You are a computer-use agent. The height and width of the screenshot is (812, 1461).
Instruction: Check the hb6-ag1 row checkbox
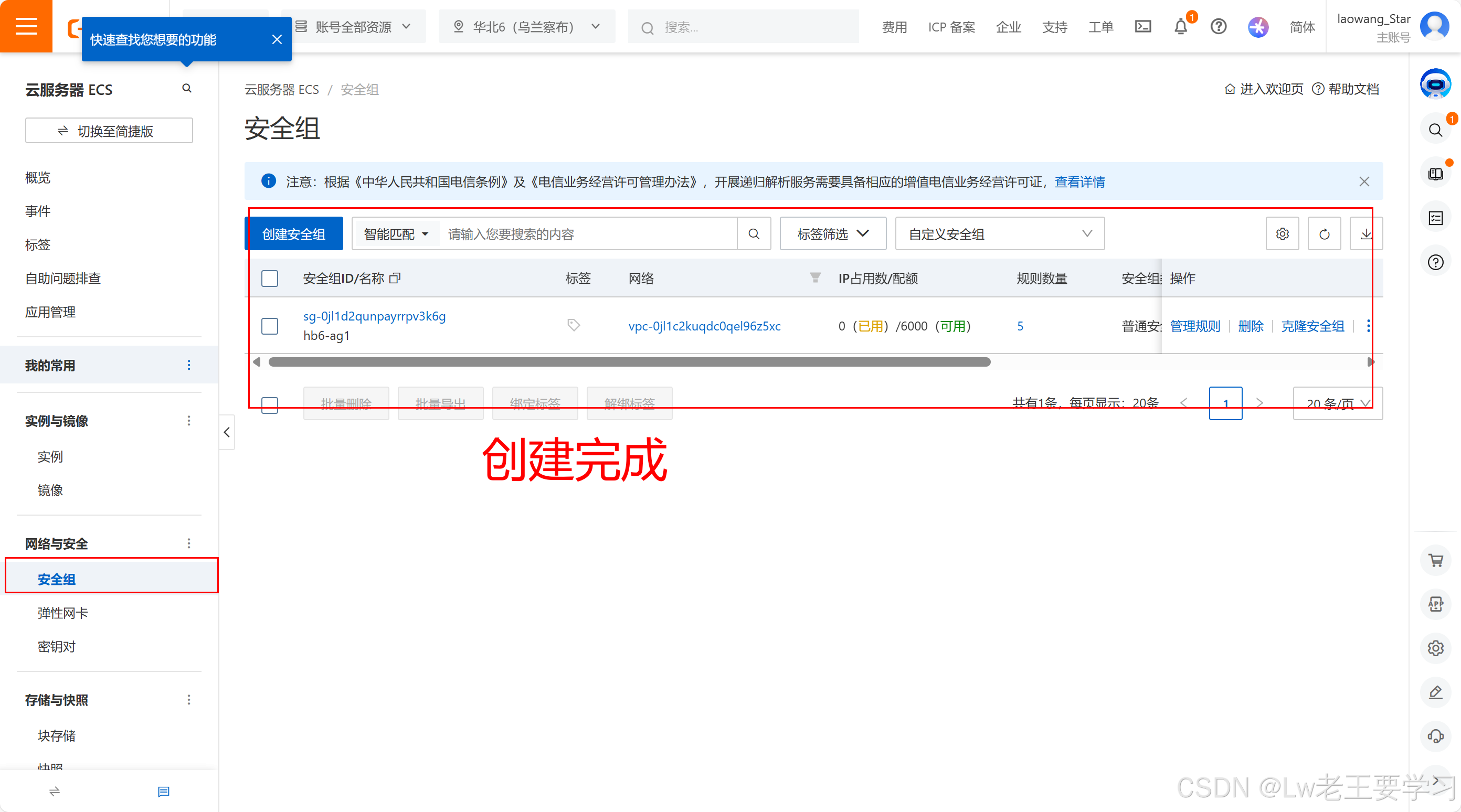pyautogui.click(x=269, y=326)
